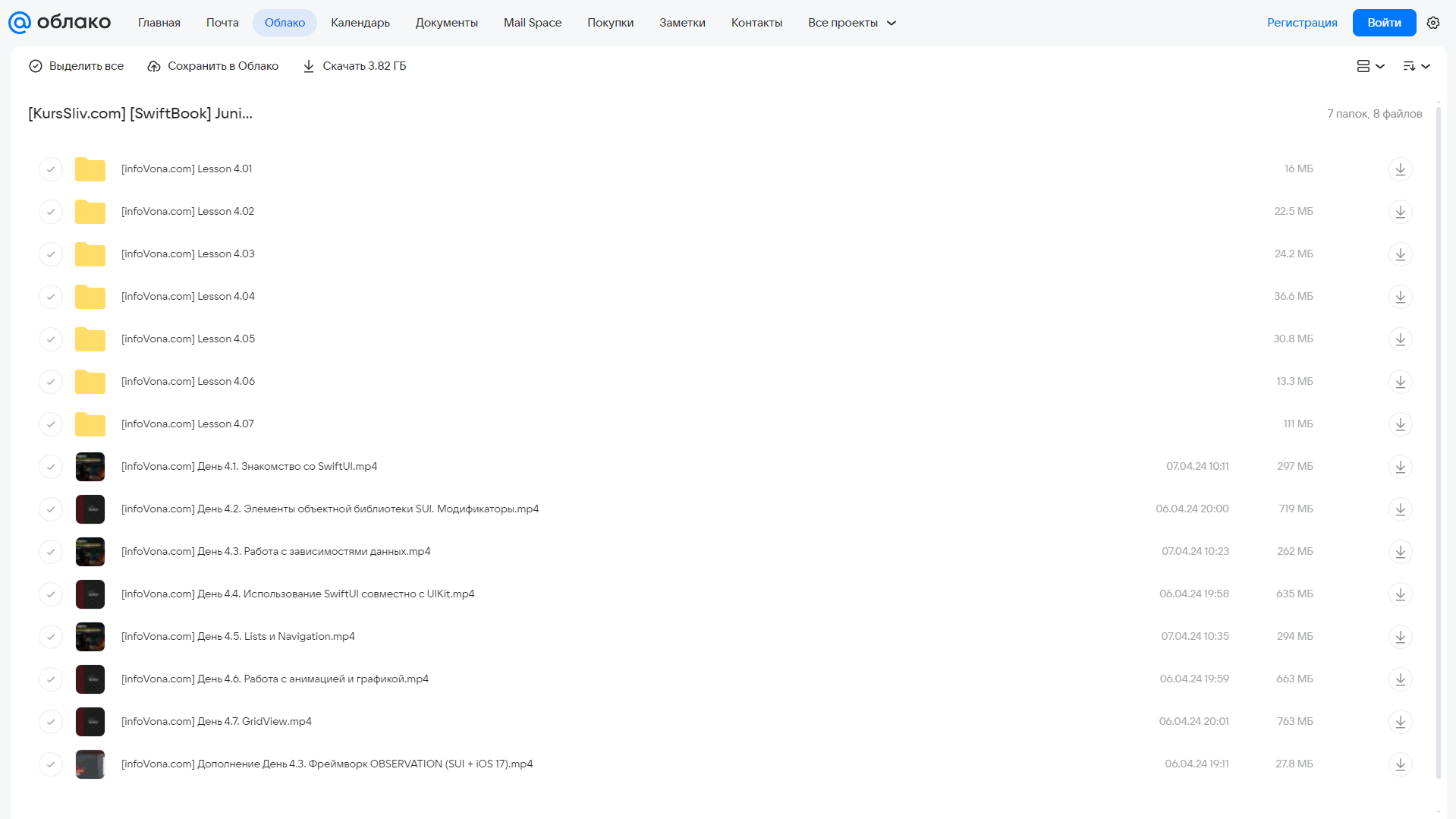Download the GridView.mp4 file via its arrow icon
The image size is (1456, 819).
pos(1400,721)
